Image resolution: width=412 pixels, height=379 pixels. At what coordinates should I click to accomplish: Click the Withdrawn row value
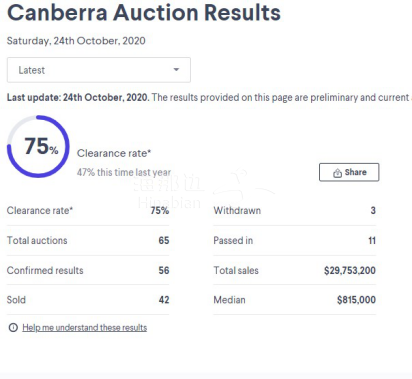click(x=373, y=210)
